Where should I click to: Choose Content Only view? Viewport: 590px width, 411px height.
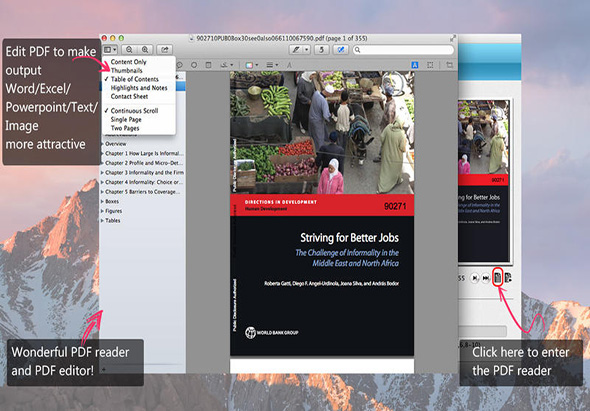coord(128,62)
